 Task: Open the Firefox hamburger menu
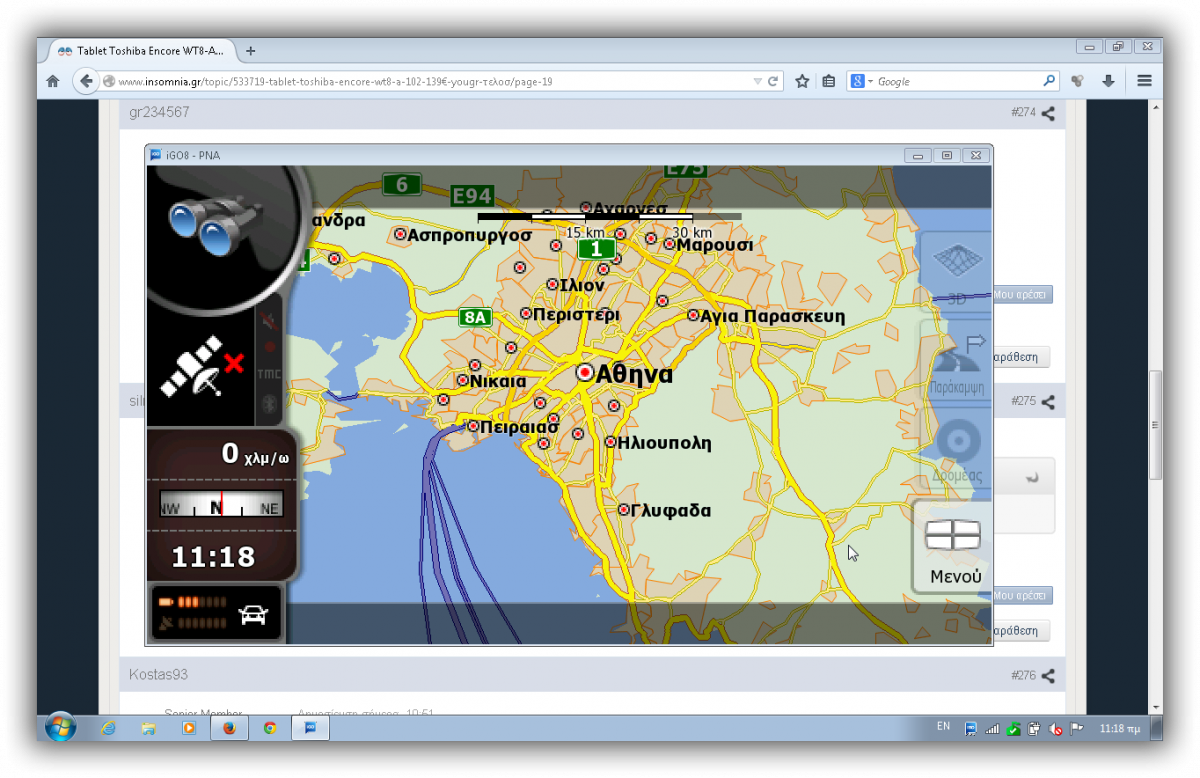pos(1145,81)
